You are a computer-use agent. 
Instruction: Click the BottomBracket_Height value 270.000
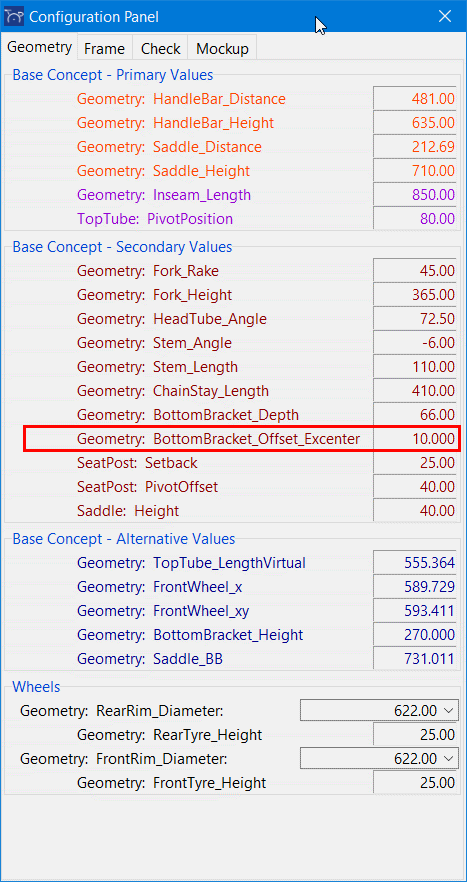tap(415, 634)
